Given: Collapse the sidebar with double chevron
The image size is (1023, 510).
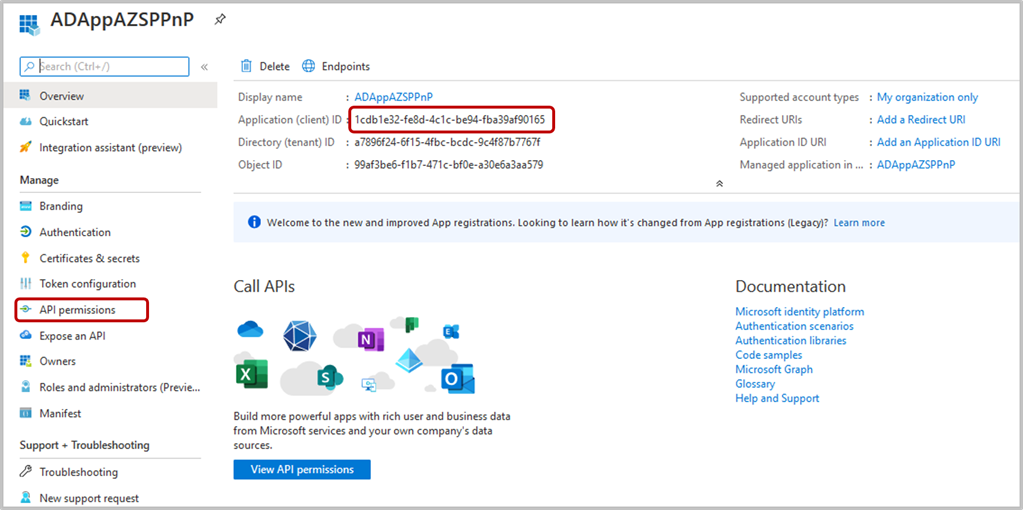Looking at the screenshot, I should (x=204, y=67).
